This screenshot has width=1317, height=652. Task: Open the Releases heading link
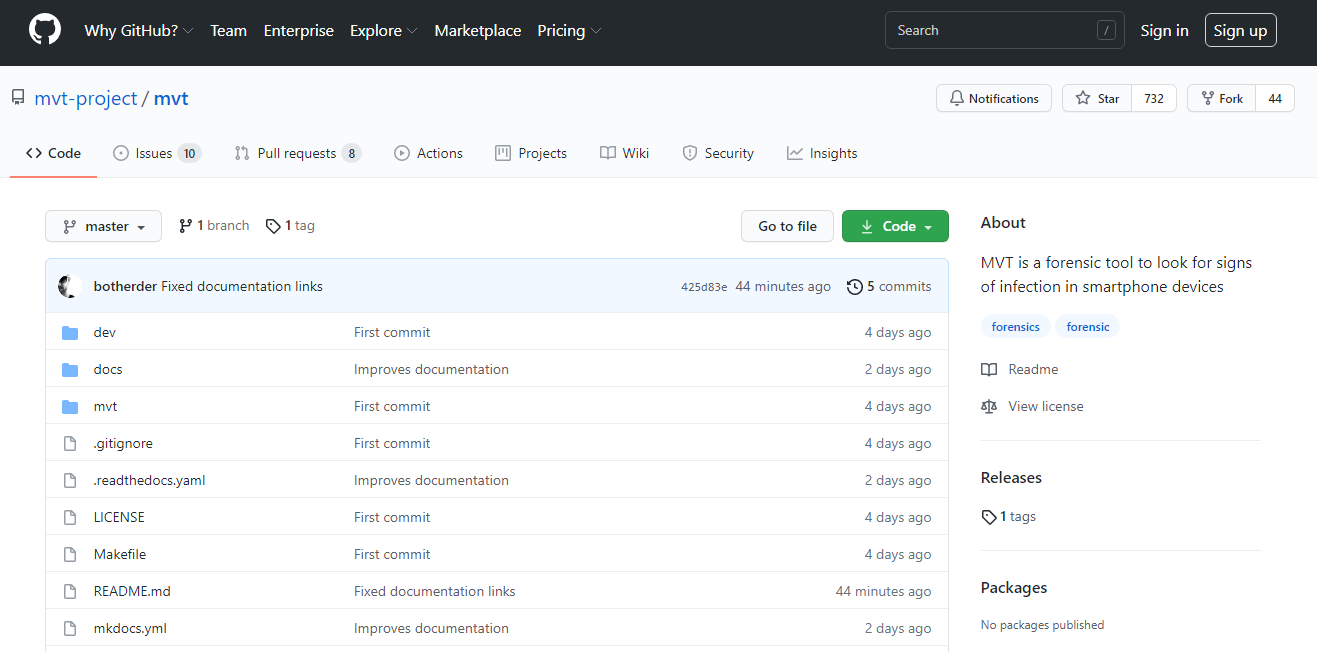click(x=1011, y=477)
